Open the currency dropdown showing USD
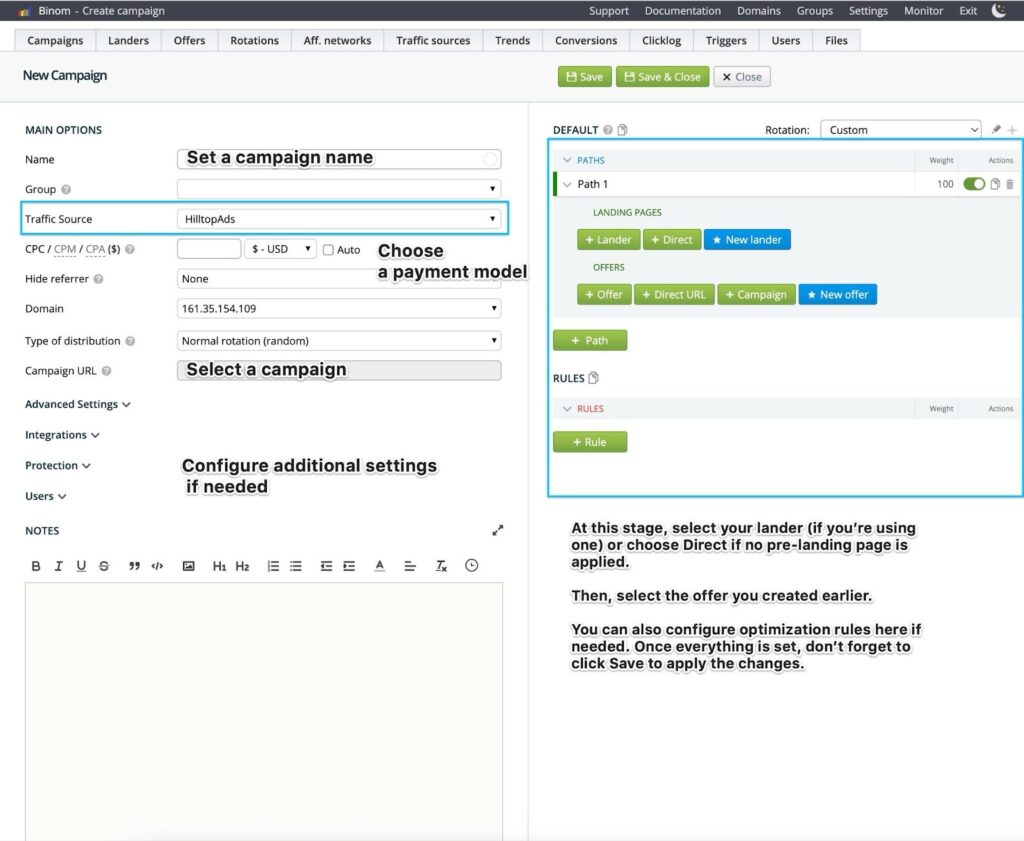 (280, 249)
